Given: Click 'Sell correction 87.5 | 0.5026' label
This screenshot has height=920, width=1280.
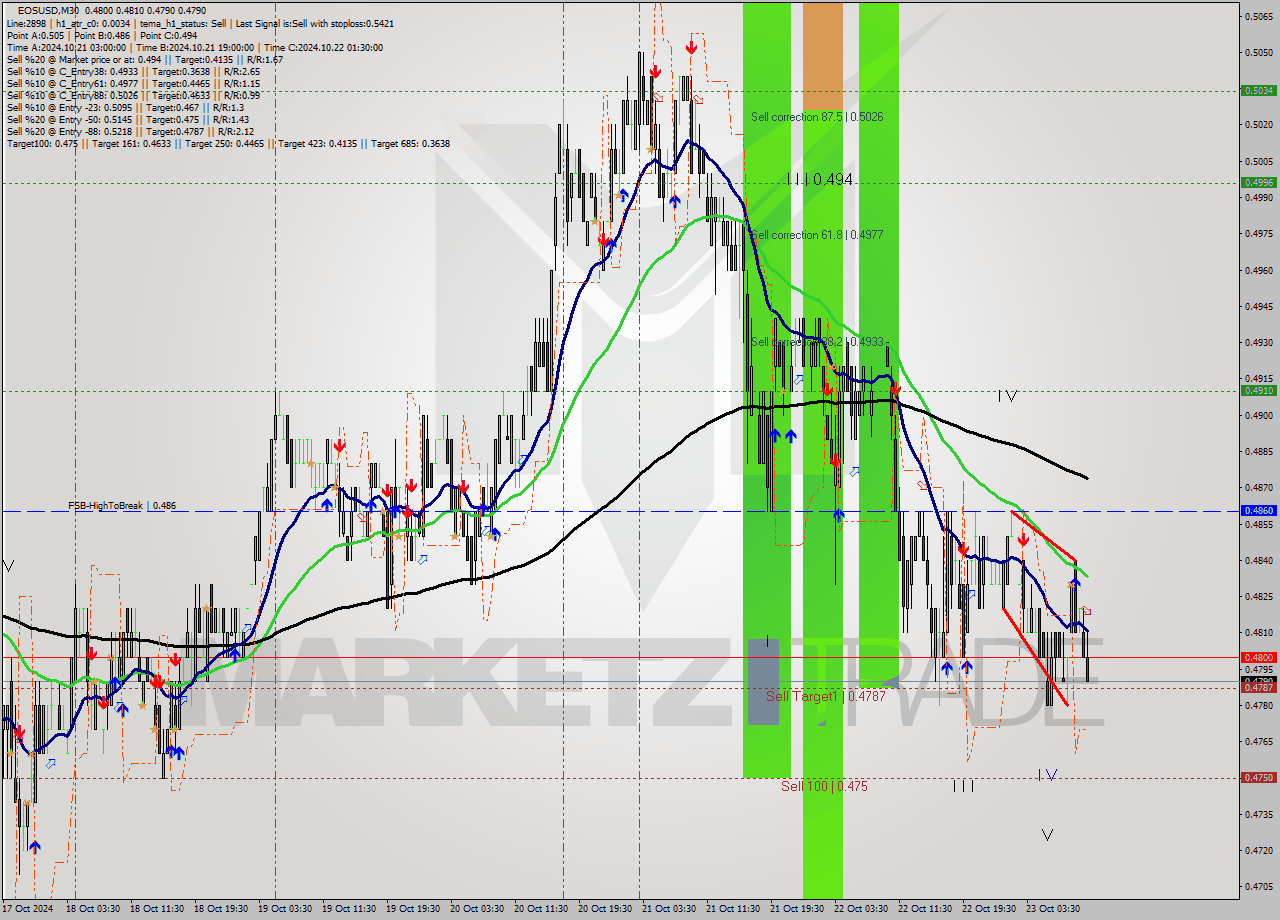Looking at the screenshot, I should 816,117.
